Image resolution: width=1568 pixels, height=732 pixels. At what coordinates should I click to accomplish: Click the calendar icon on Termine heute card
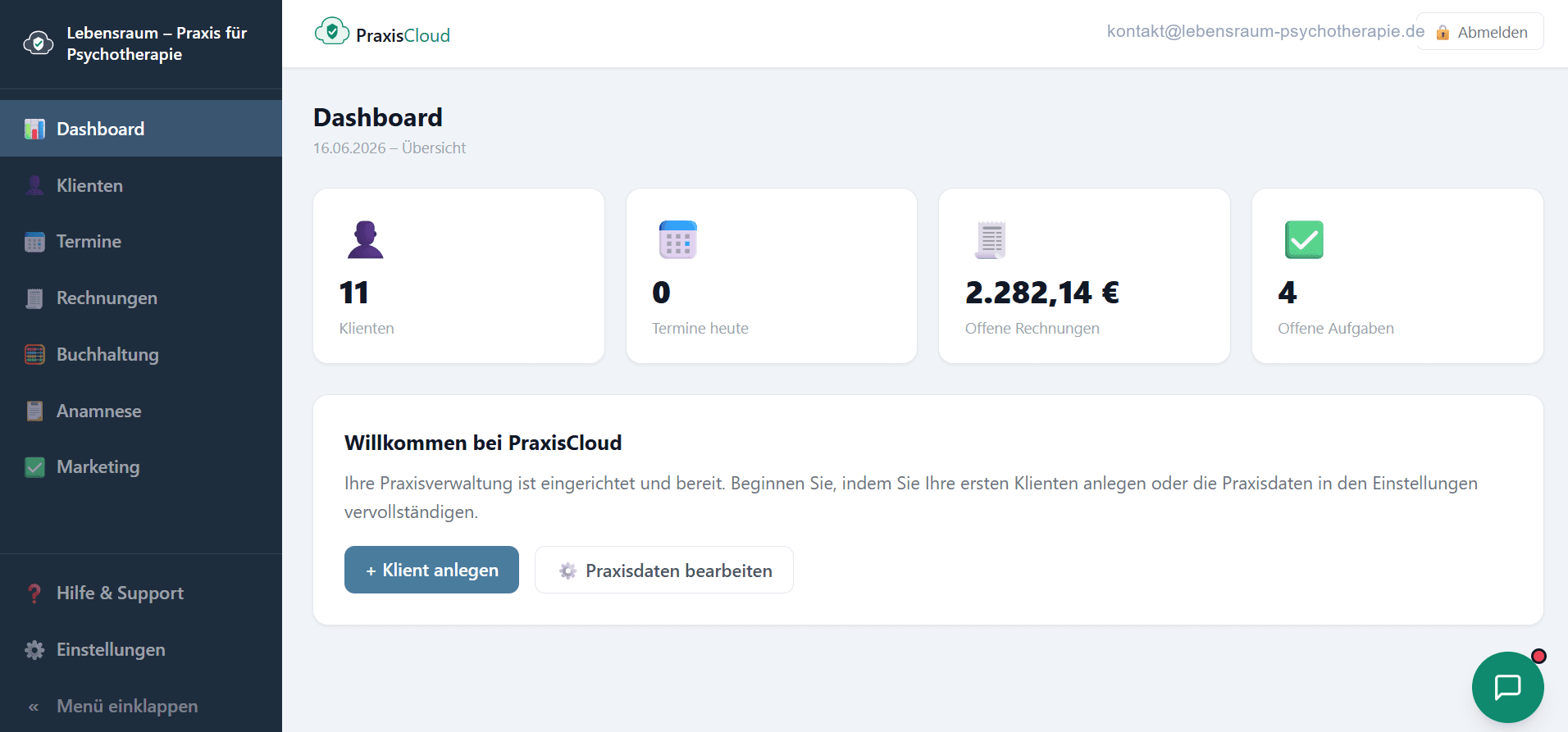[x=678, y=239]
